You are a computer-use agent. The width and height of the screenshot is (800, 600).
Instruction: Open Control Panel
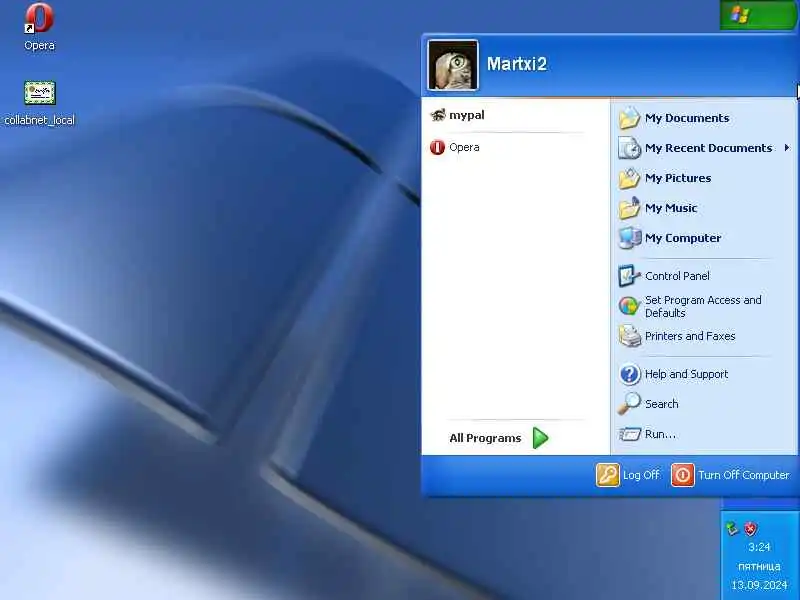[704, 276]
